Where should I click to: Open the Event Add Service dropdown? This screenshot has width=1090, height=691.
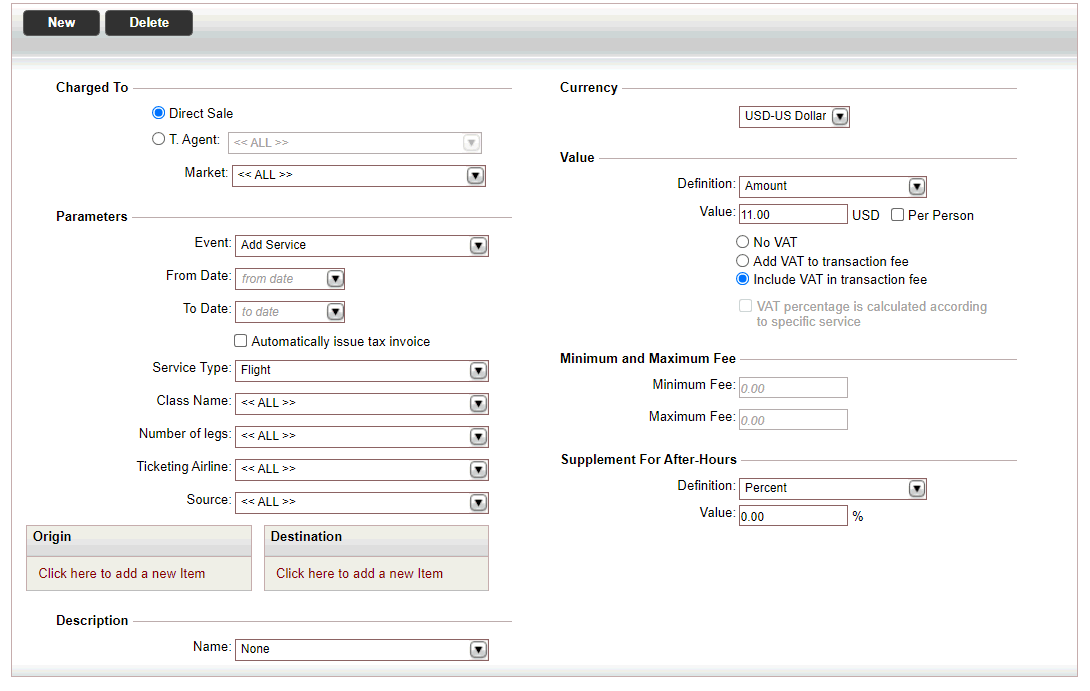[361, 246]
